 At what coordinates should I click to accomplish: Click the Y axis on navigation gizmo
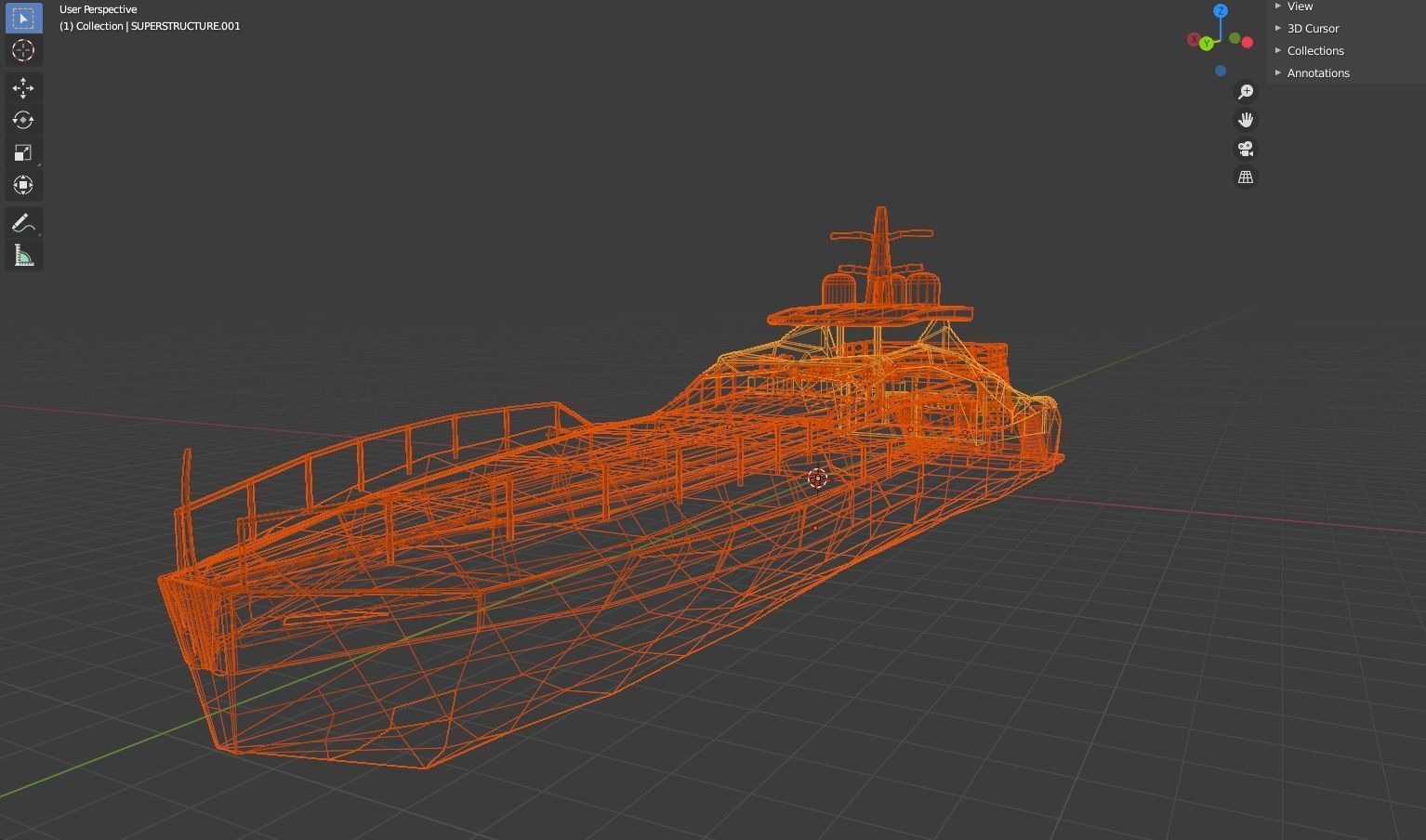coord(1207,44)
